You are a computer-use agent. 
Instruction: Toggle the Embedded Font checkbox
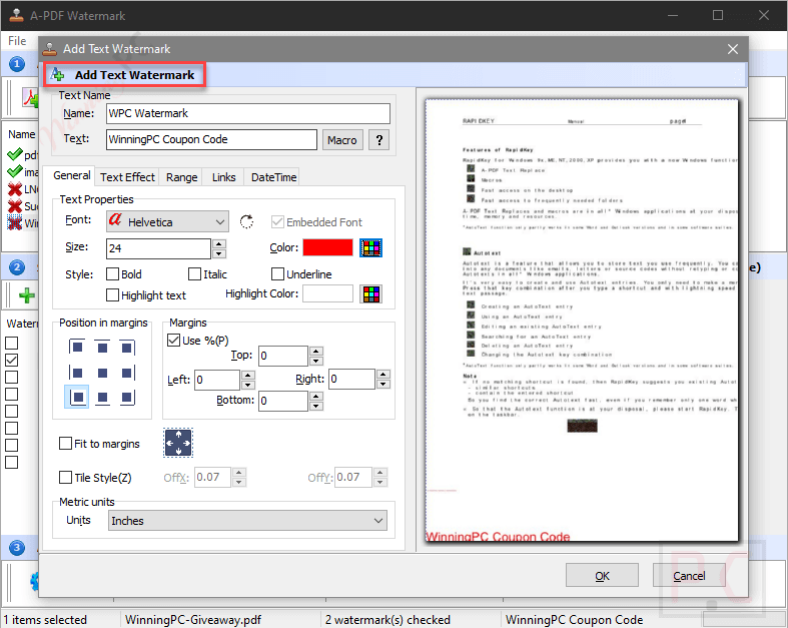pyautogui.click(x=277, y=222)
